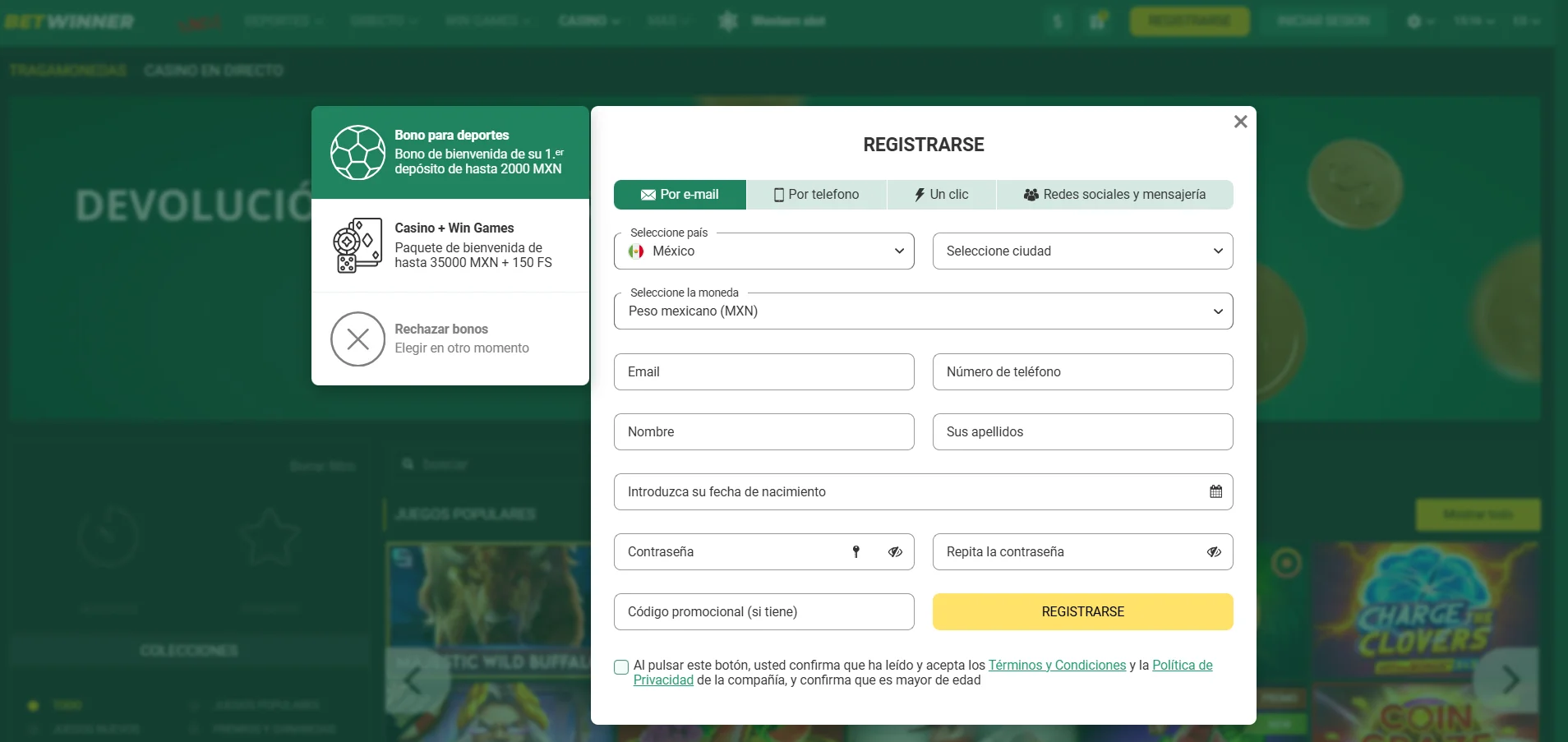Go to the previous games with the left arrow
Screen dimensions: 1568x742
(413, 680)
